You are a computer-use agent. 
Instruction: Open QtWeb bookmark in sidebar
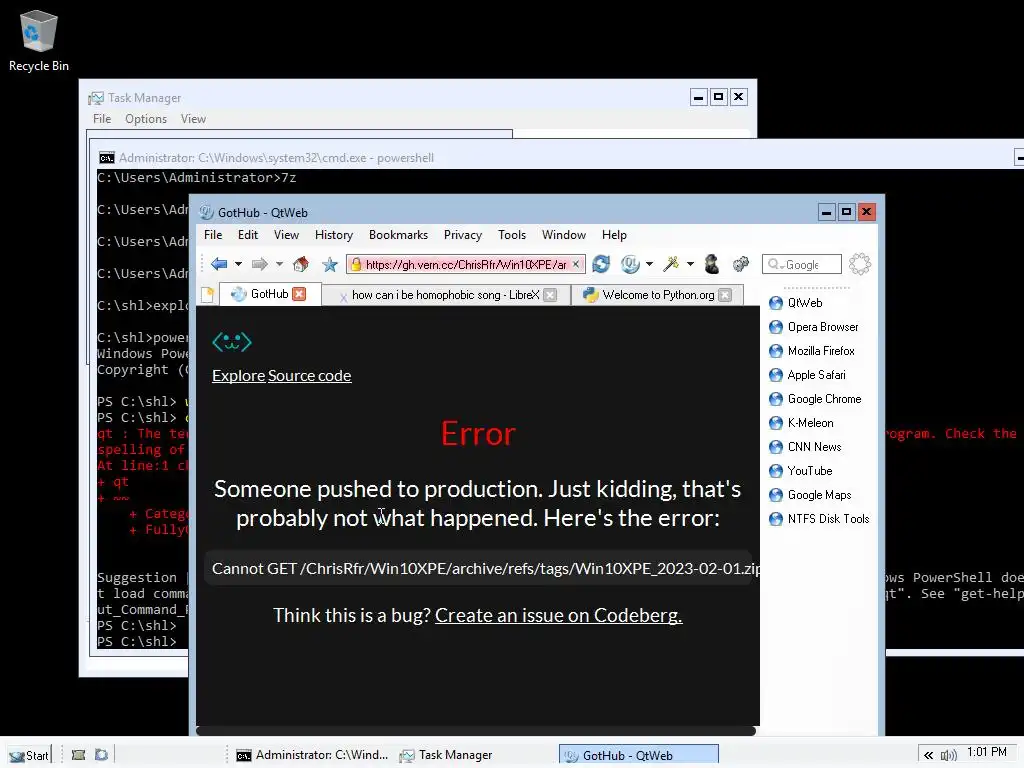click(796, 302)
